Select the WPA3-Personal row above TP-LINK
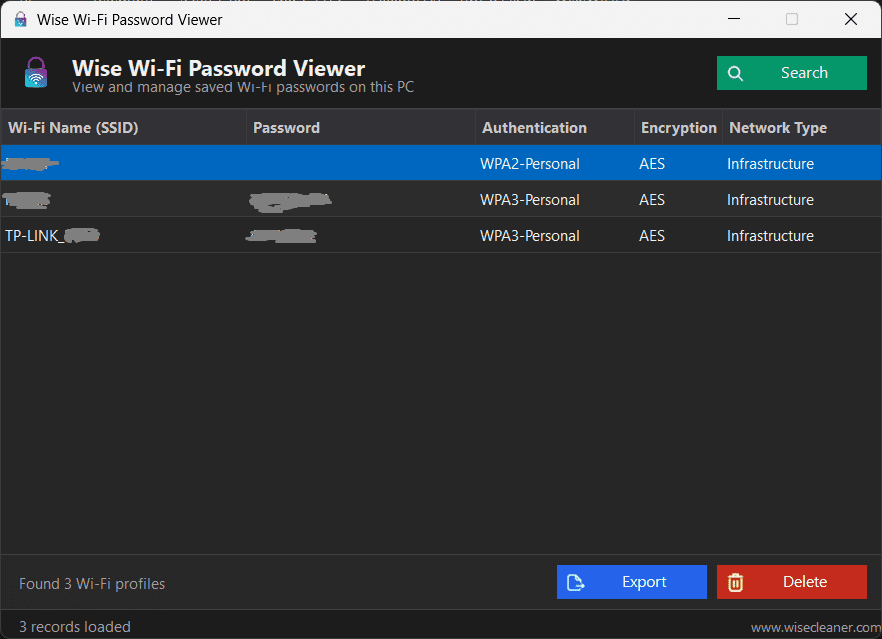This screenshot has height=639, width=882. pos(440,200)
